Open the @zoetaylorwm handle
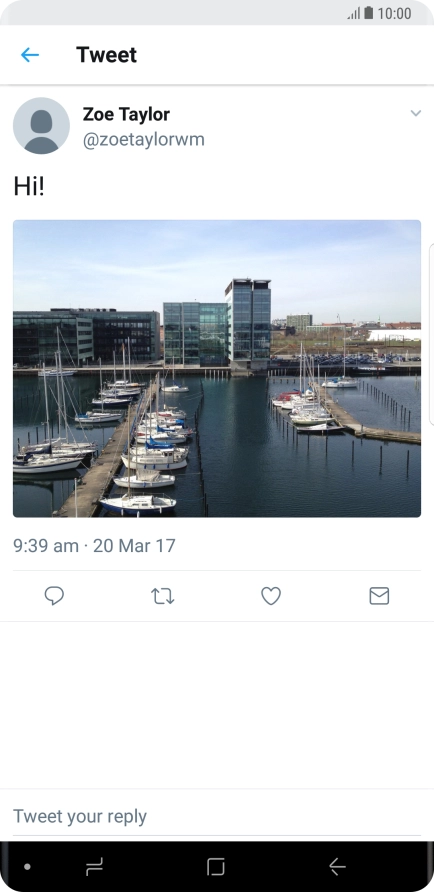The height and width of the screenshot is (892, 434). (143, 139)
